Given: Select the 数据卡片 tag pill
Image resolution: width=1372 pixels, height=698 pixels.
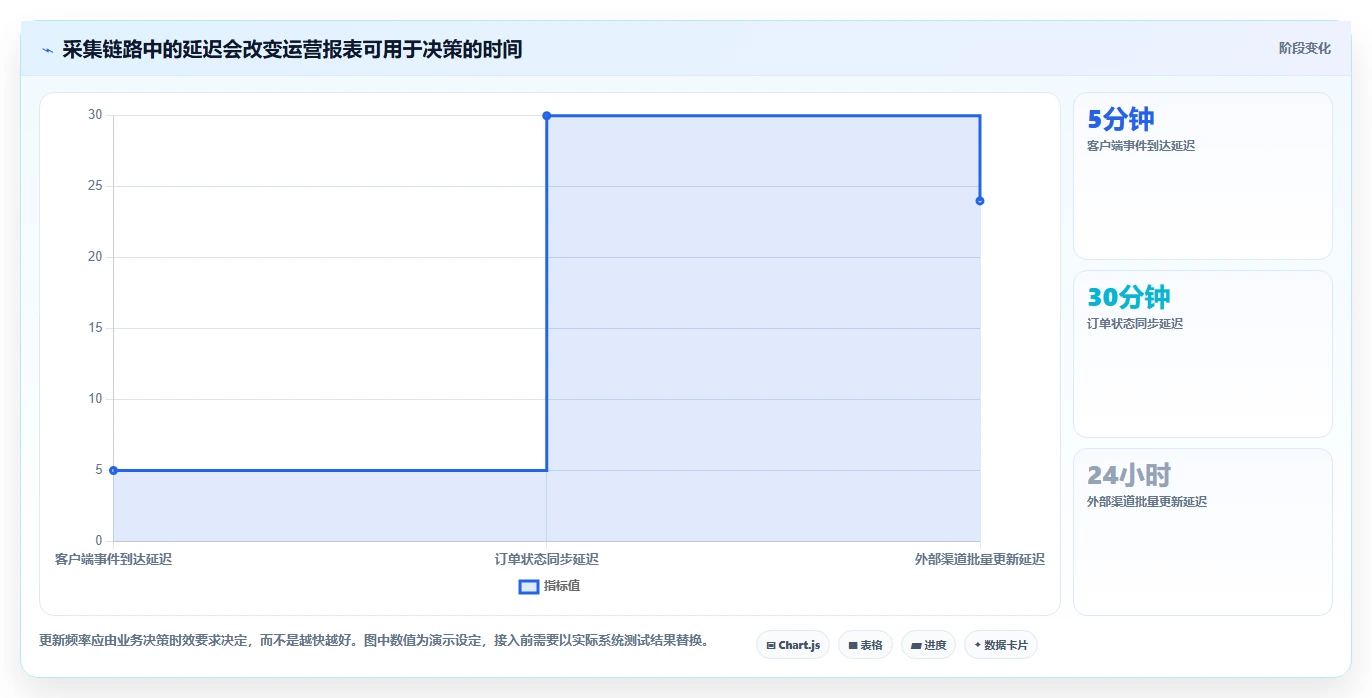Looking at the screenshot, I should tap(1000, 645).
